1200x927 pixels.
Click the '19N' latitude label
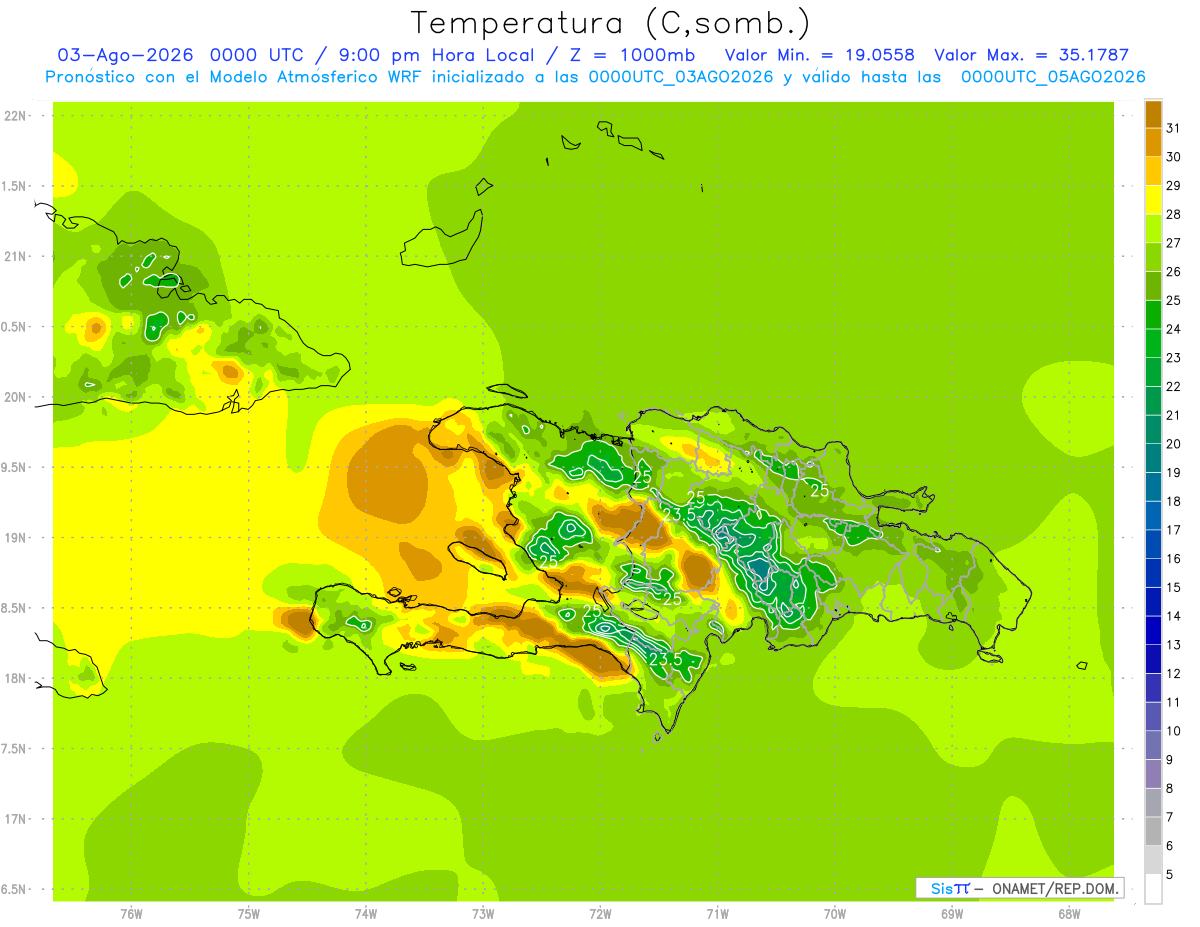(x=16, y=538)
